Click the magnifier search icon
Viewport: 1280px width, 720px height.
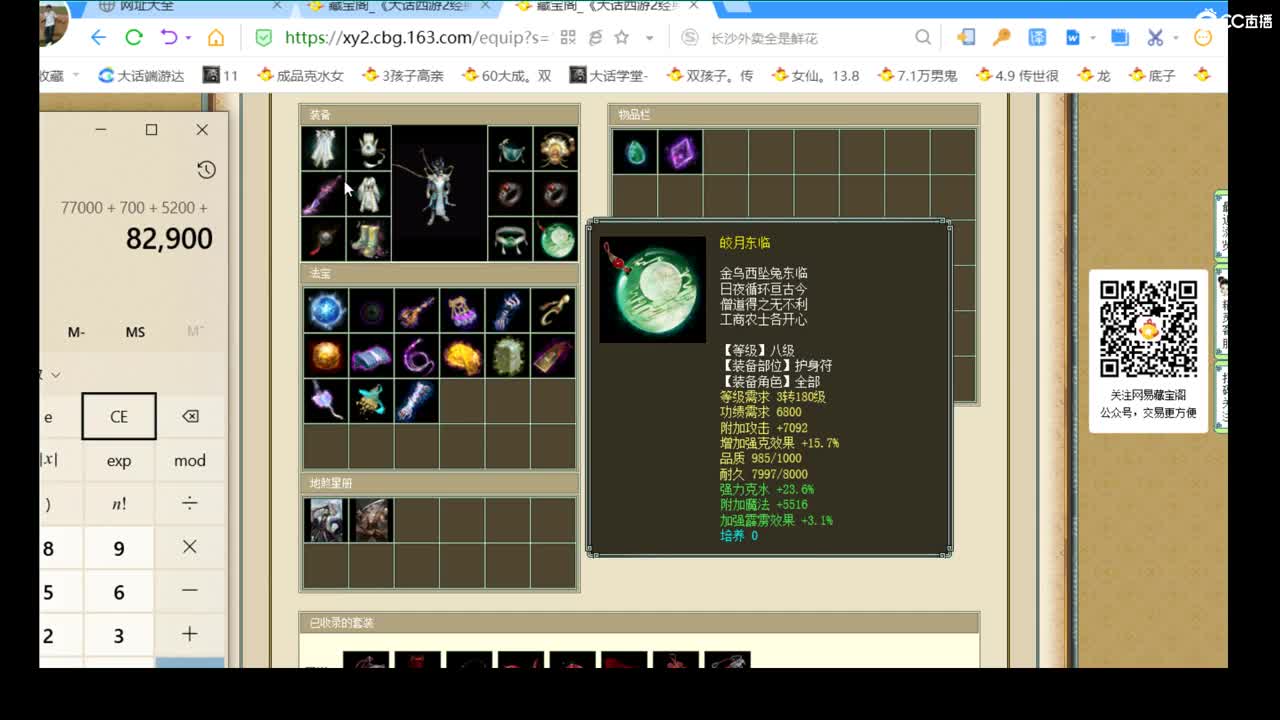(x=922, y=38)
